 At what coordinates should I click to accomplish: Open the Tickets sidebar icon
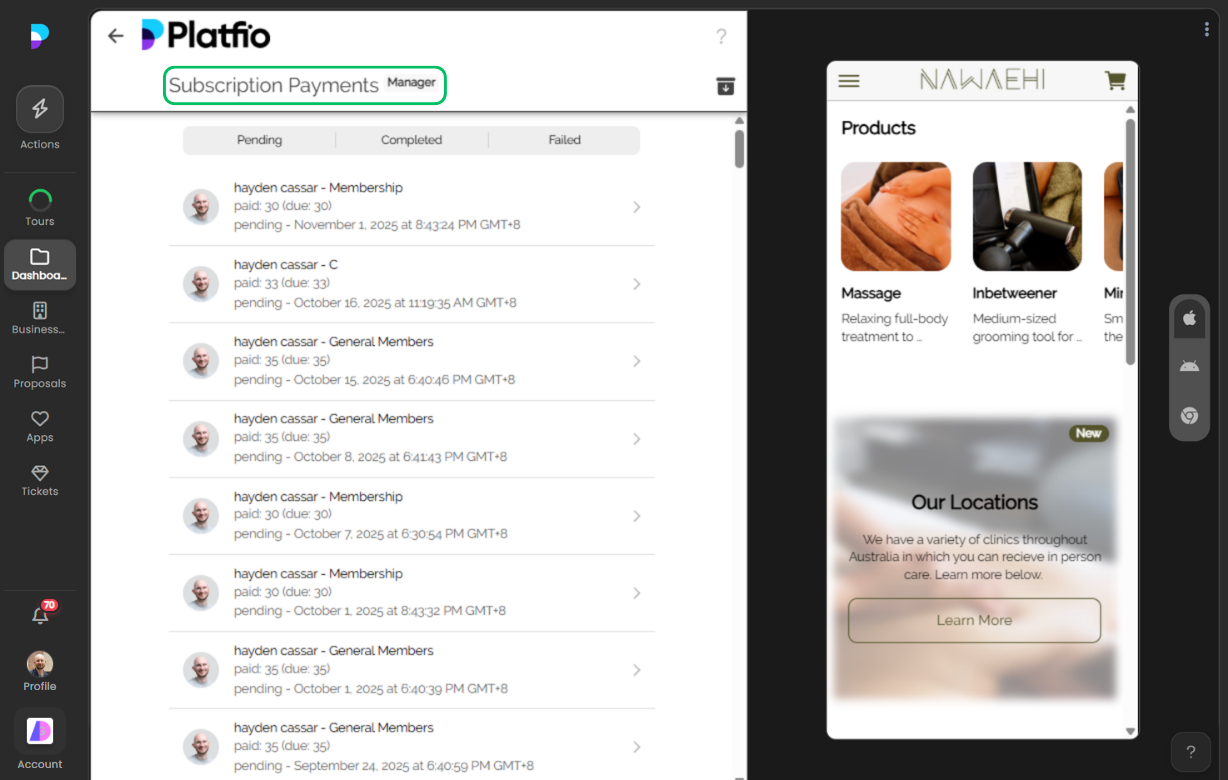pyautogui.click(x=40, y=474)
